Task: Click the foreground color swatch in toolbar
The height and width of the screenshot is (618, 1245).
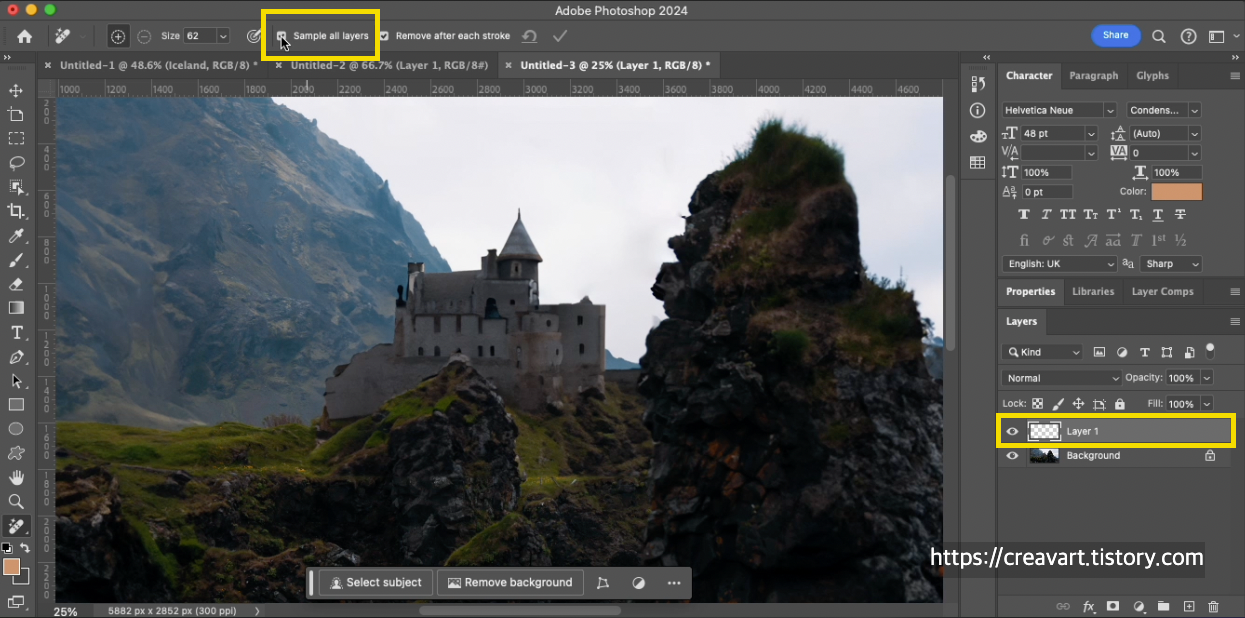Action: tap(12, 567)
